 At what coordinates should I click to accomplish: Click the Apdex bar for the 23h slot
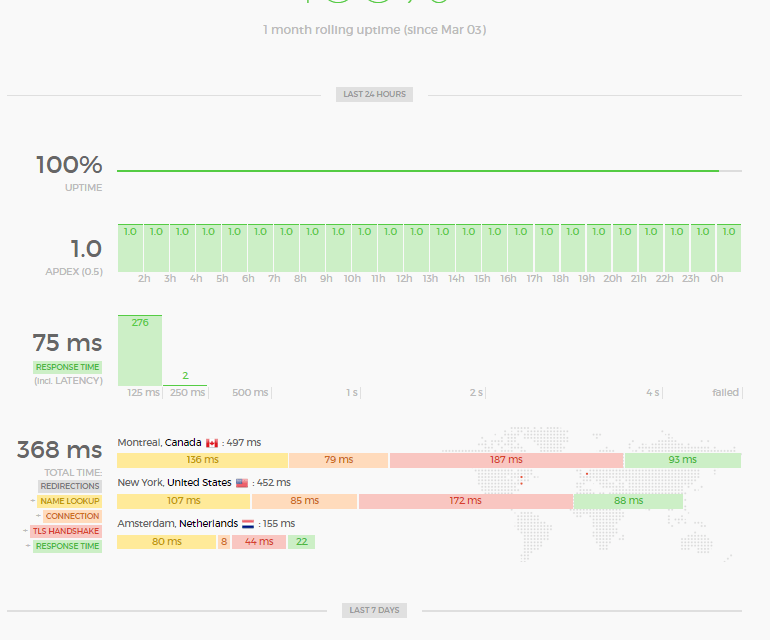(x=703, y=248)
